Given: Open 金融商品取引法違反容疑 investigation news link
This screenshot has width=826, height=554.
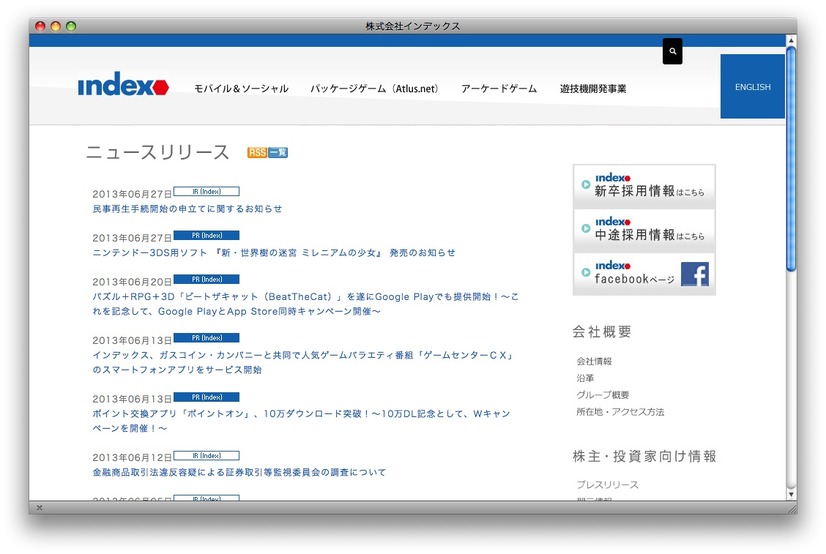Looking at the screenshot, I should (x=239, y=472).
